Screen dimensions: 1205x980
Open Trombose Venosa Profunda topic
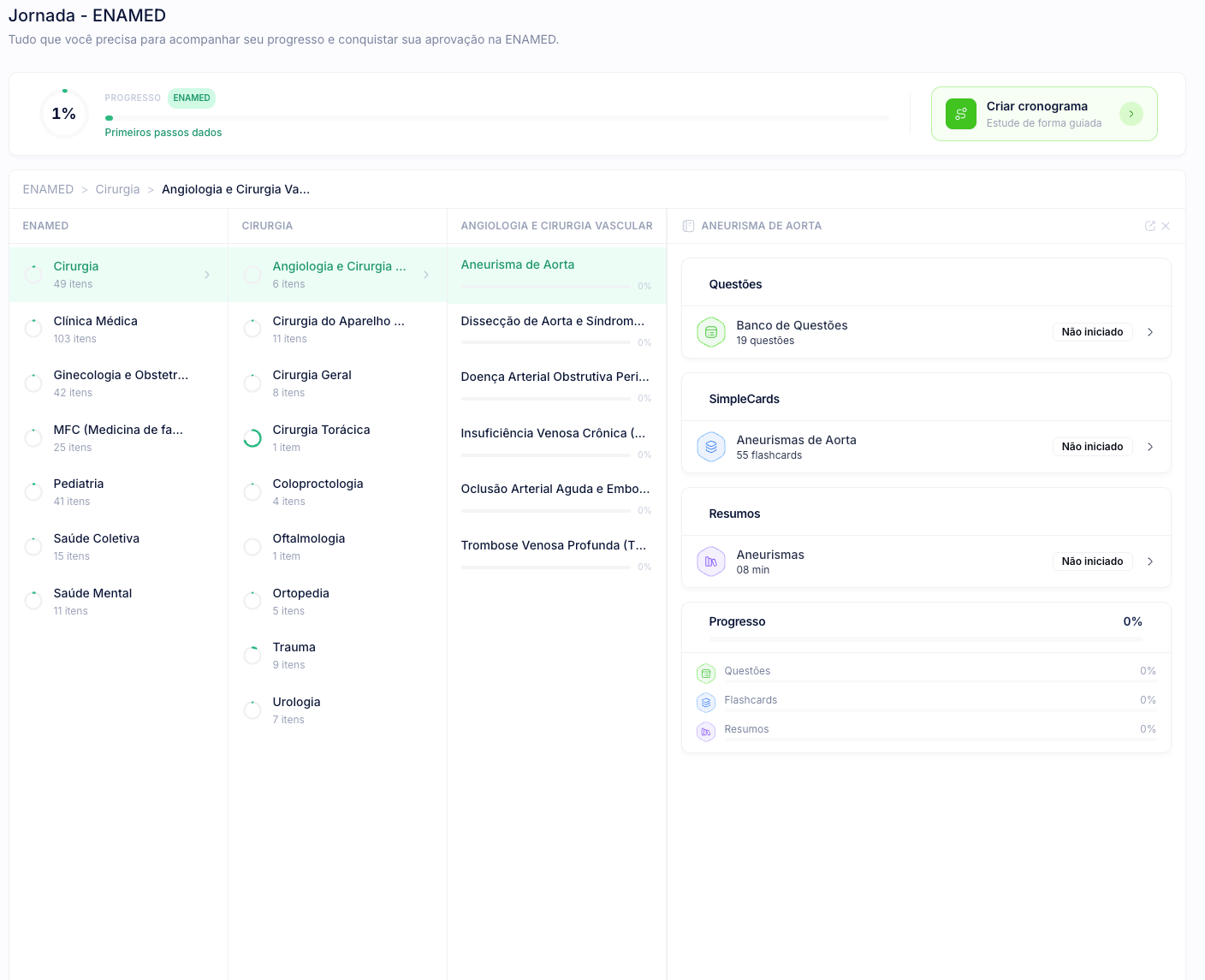click(555, 546)
